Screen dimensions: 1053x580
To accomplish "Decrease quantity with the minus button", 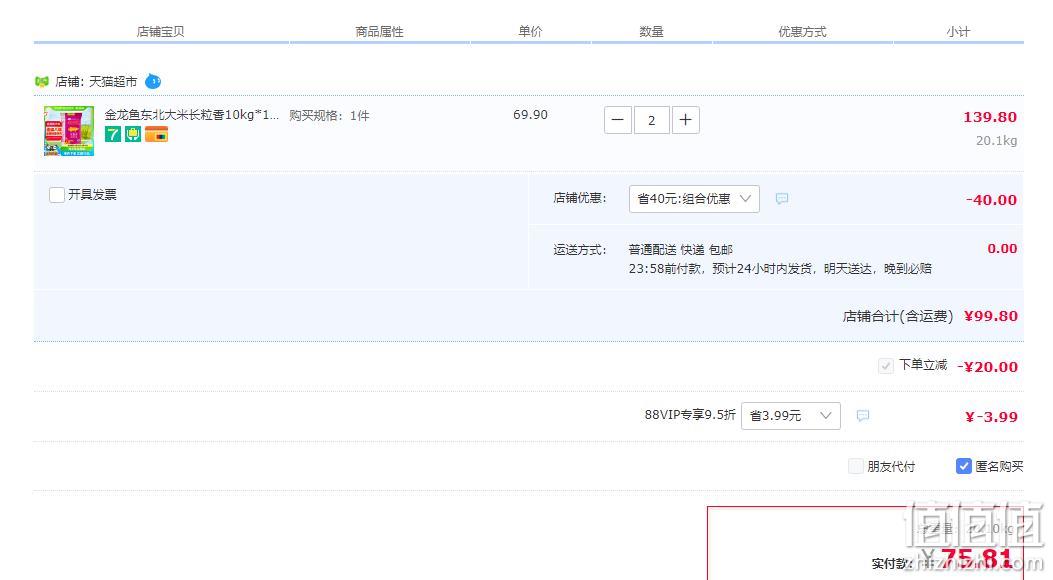I will point(618,120).
